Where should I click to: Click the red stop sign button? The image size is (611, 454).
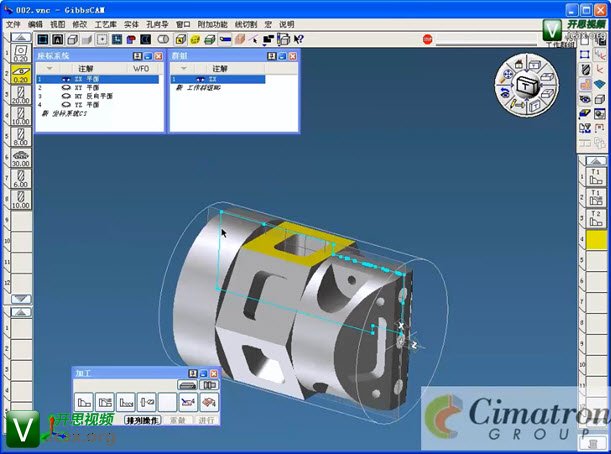click(x=427, y=39)
